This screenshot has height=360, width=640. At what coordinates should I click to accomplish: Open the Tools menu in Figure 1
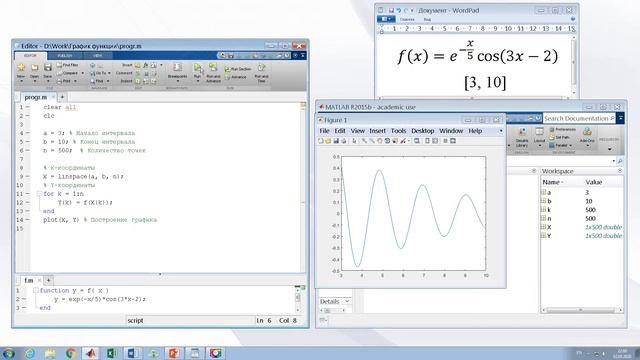click(398, 131)
